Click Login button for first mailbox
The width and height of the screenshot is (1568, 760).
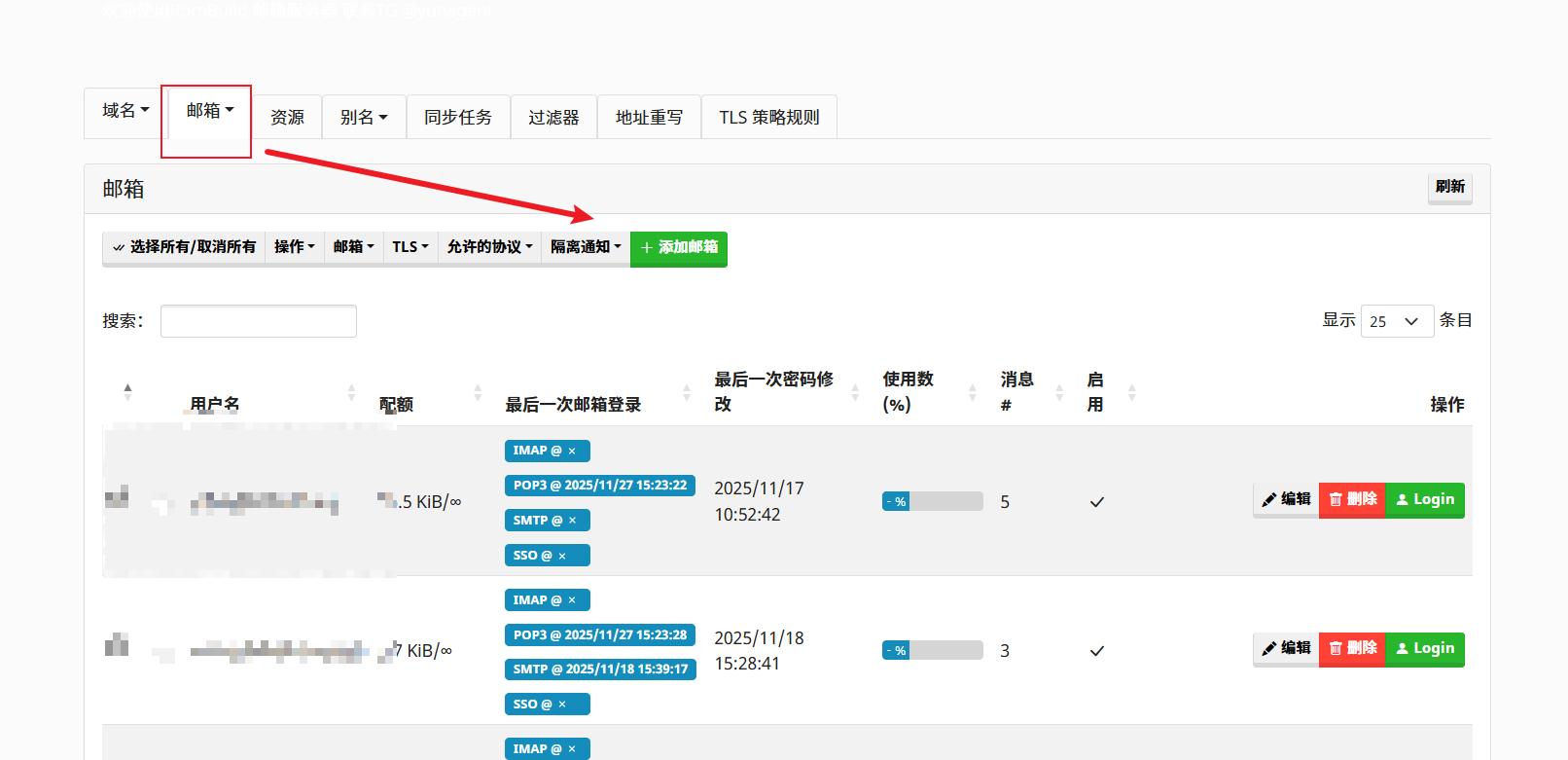[1425, 500]
